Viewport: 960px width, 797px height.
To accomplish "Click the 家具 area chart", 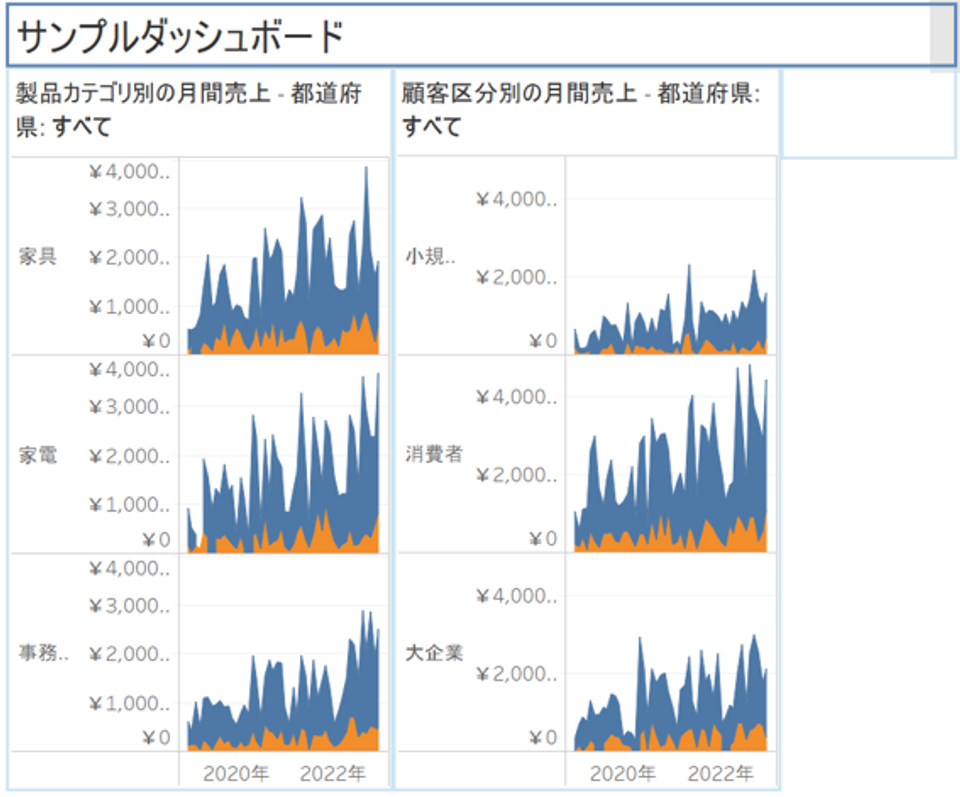I will pos(283,256).
